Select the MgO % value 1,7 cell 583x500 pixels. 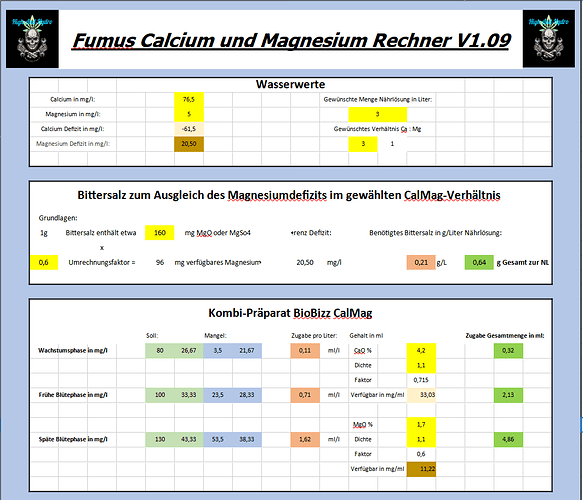421,425
